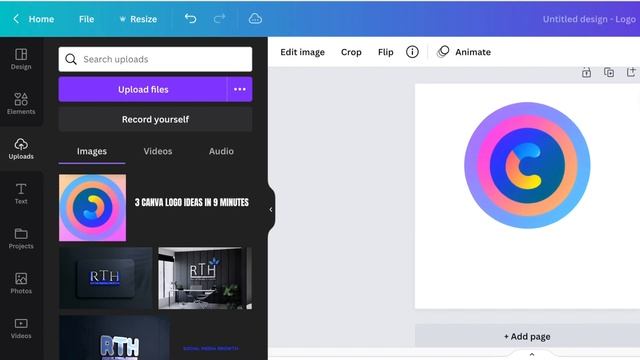Select the 3D RTH logo thumbnail
The height and width of the screenshot is (360, 640).
pos(115,338)
